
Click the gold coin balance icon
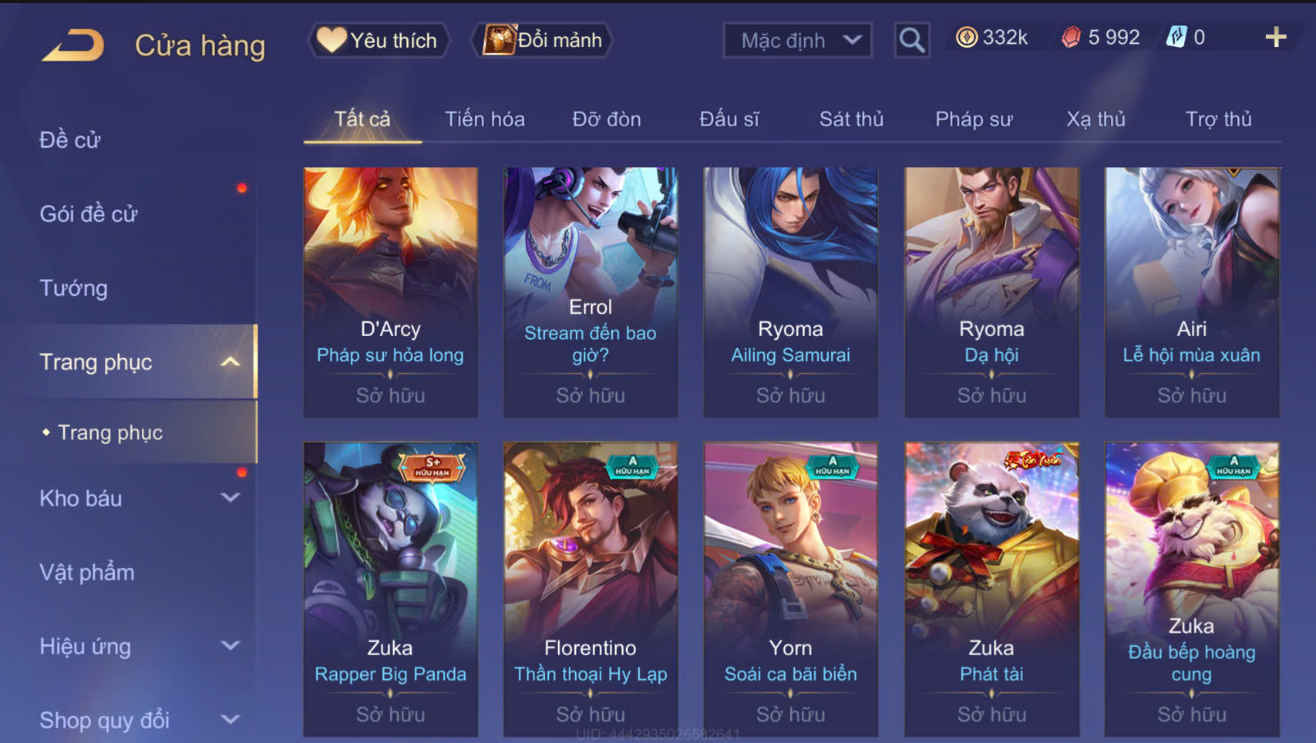tap(966, 38)
